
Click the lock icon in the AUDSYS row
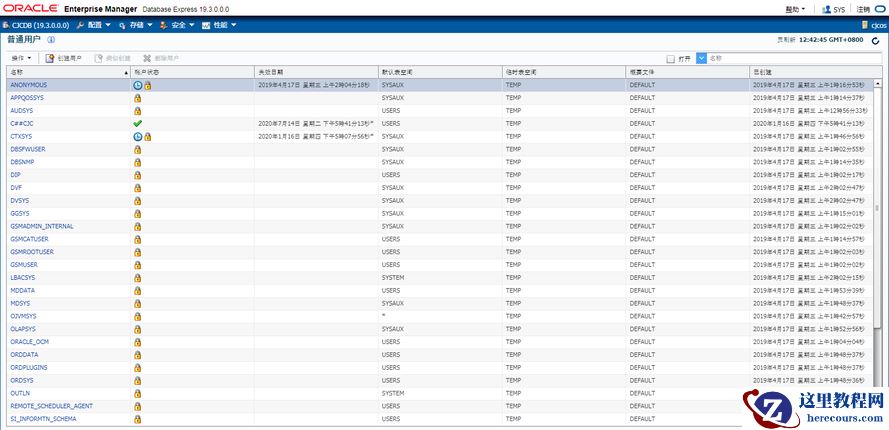(137, 111)
